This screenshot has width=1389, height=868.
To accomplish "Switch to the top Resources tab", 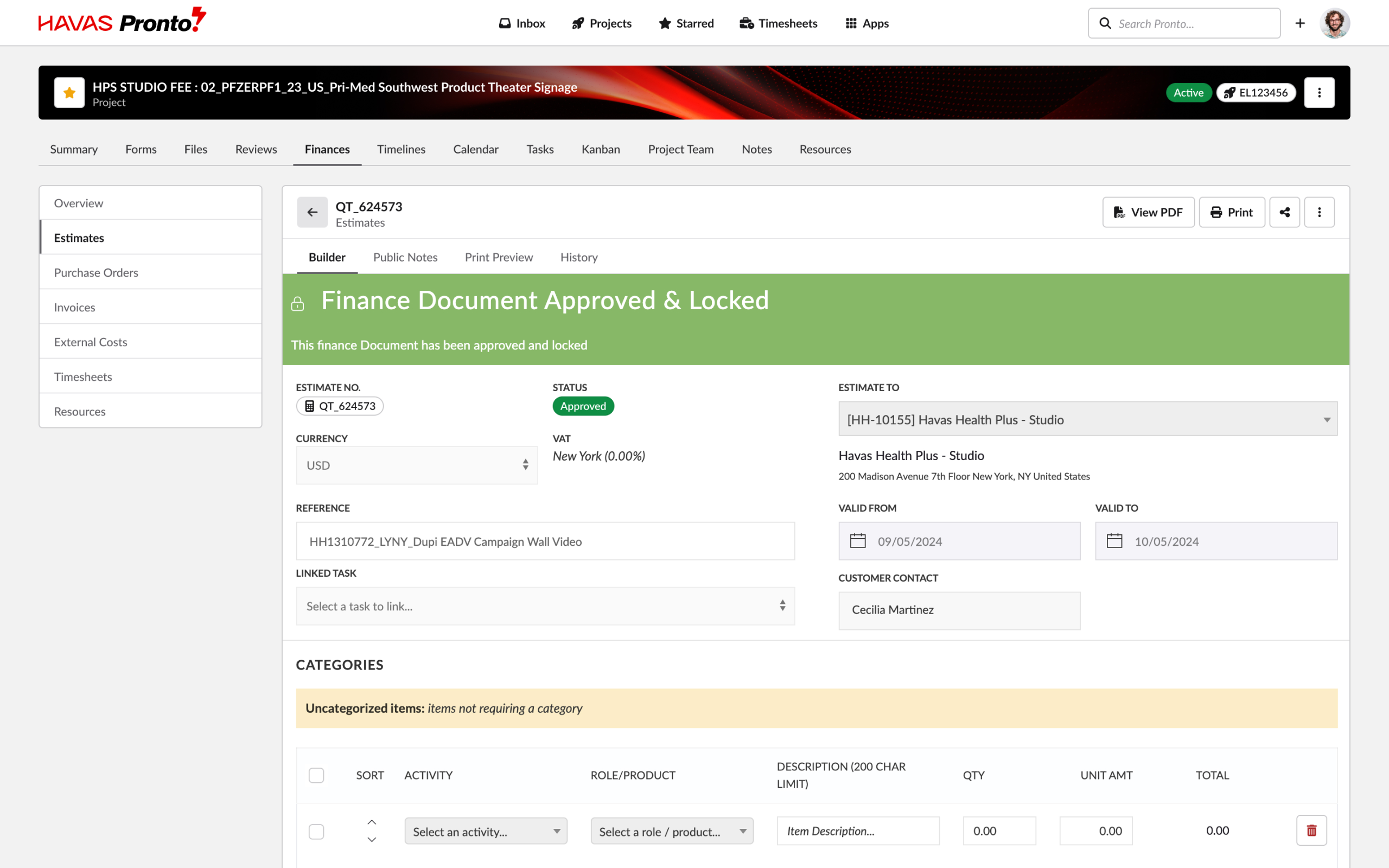I will click(825, 149).
